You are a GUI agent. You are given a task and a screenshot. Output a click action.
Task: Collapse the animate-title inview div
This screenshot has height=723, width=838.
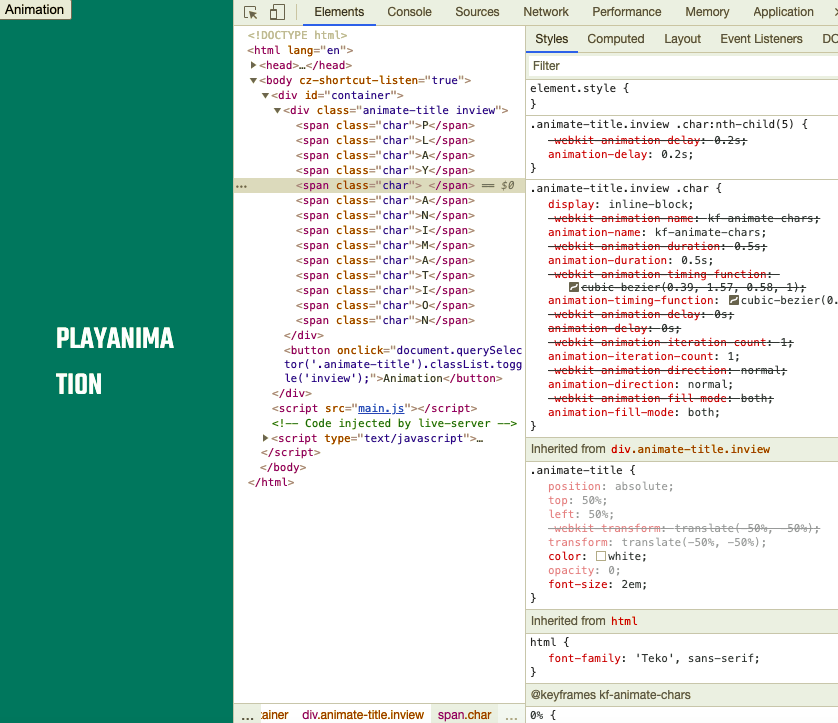coord(277,110)
